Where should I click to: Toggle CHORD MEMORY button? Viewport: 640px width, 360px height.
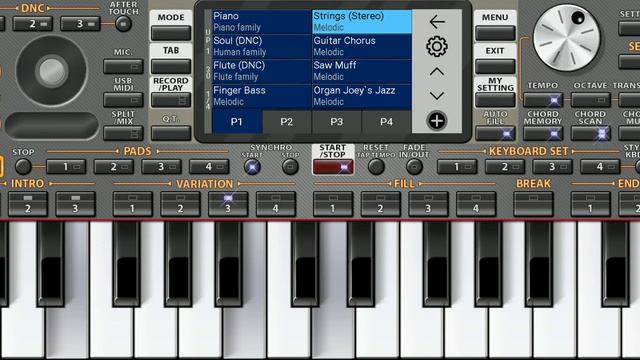(x=543, y=133)
